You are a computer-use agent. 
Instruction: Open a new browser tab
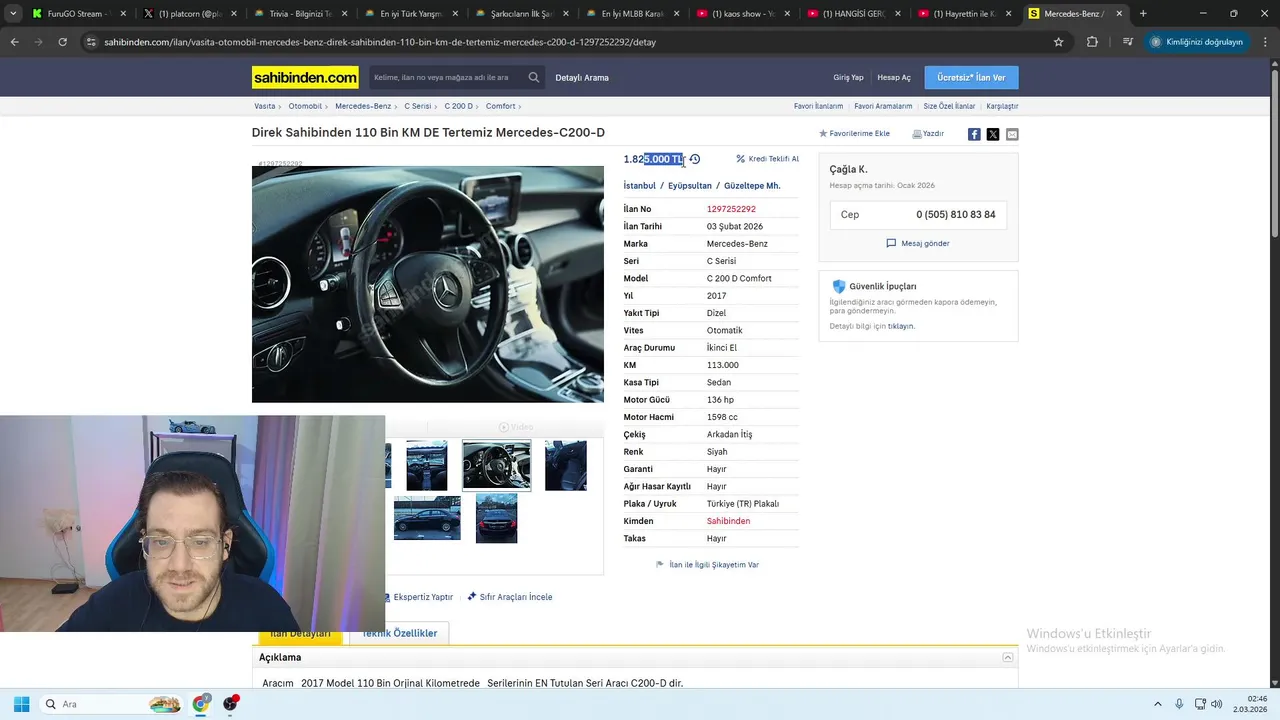[x=1143, y=14]
